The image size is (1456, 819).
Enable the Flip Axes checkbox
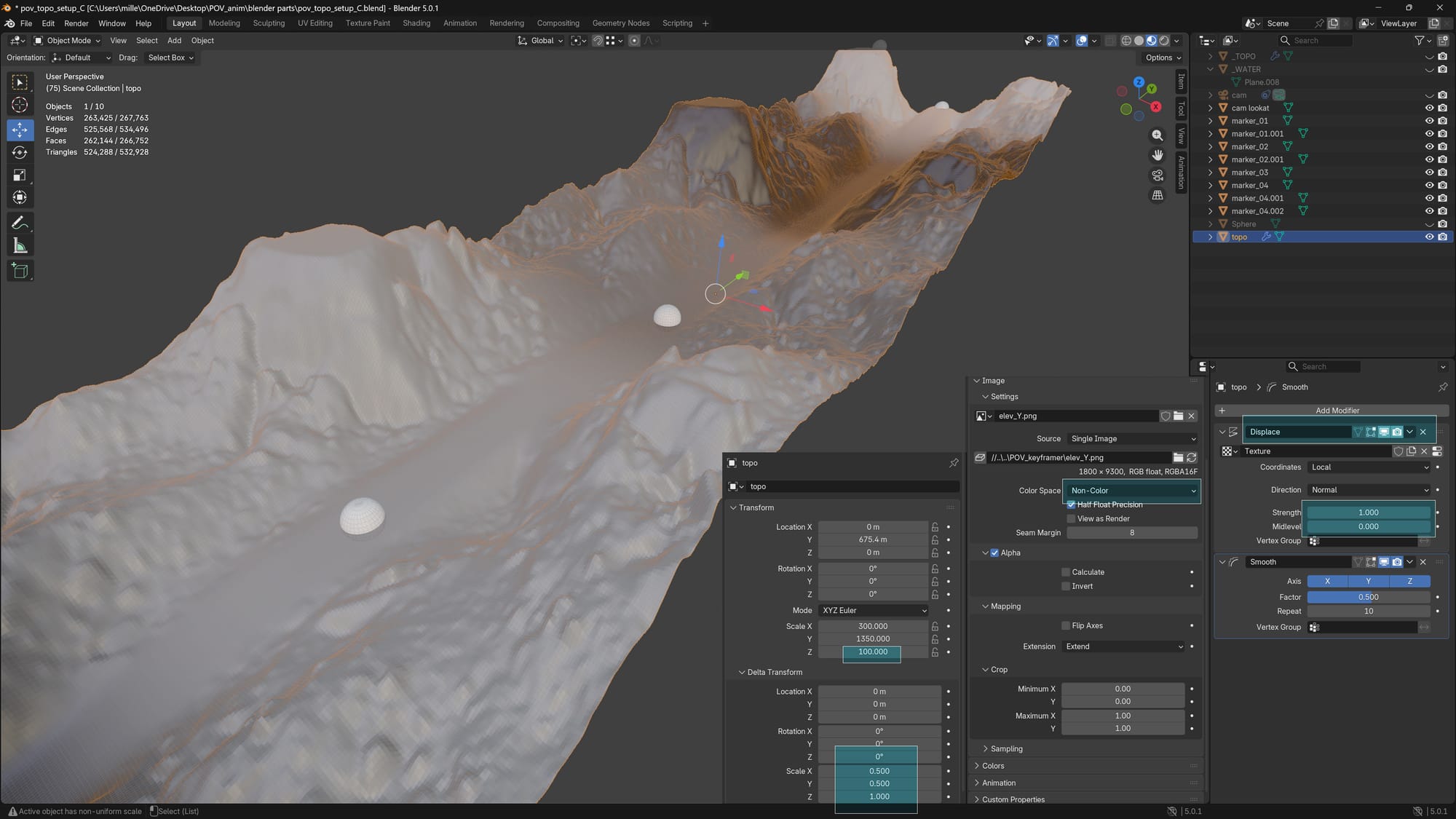click(x=1066, y=625)
